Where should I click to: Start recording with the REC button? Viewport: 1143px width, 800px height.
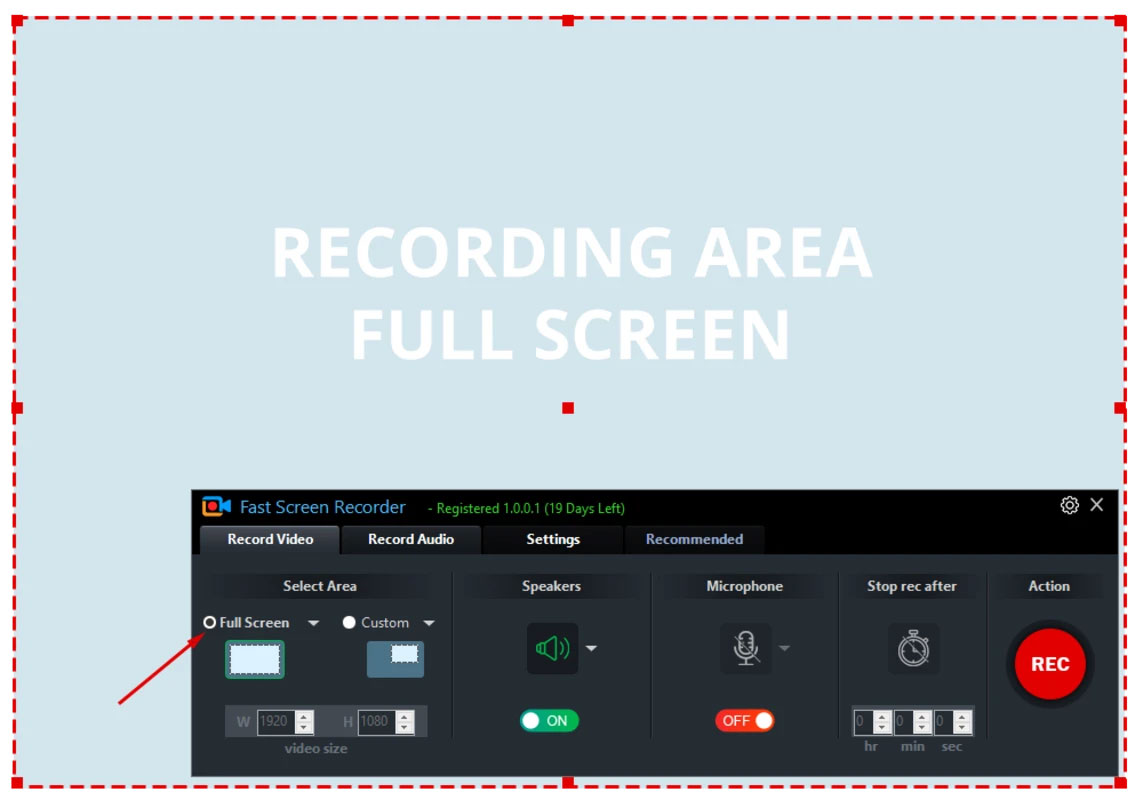tap(1050, 664)
